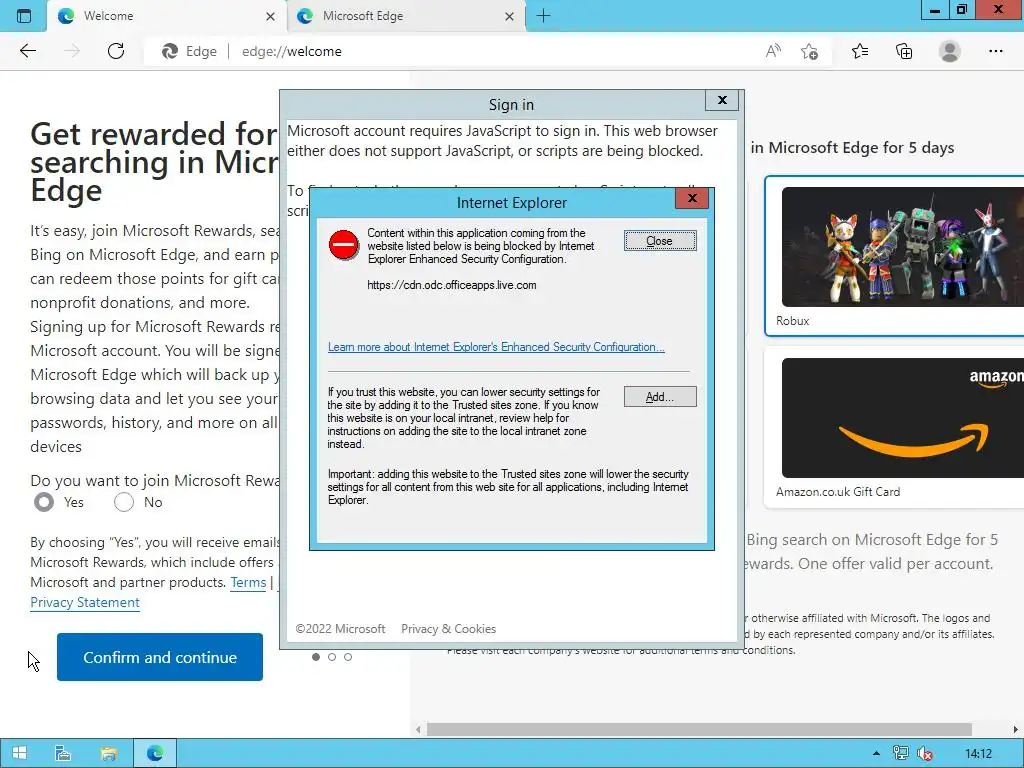The width and height of the screenshot is (1024, 768).
Task: Select the Yes radio button
Action: click(44, 502)
